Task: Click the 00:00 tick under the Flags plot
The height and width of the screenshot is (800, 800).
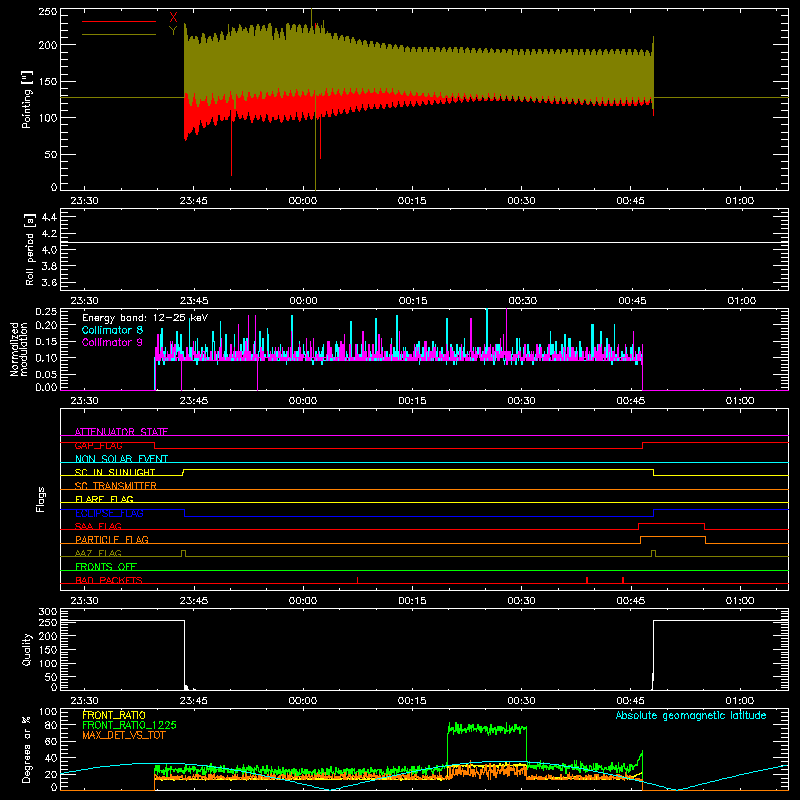Action: pos(303,601)
